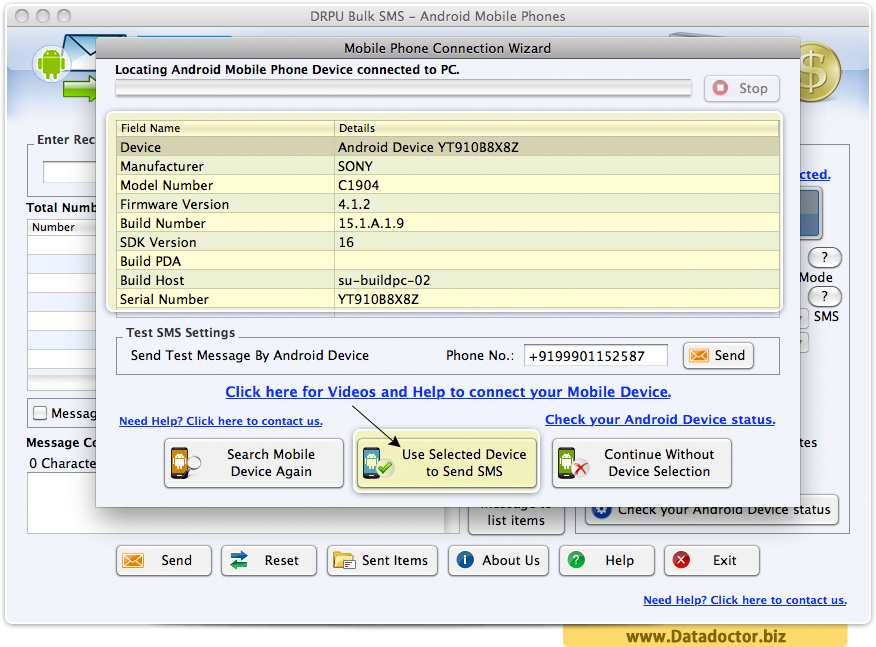Select the Build Number 15.1.A.1.9 row

tap(447, 223)
